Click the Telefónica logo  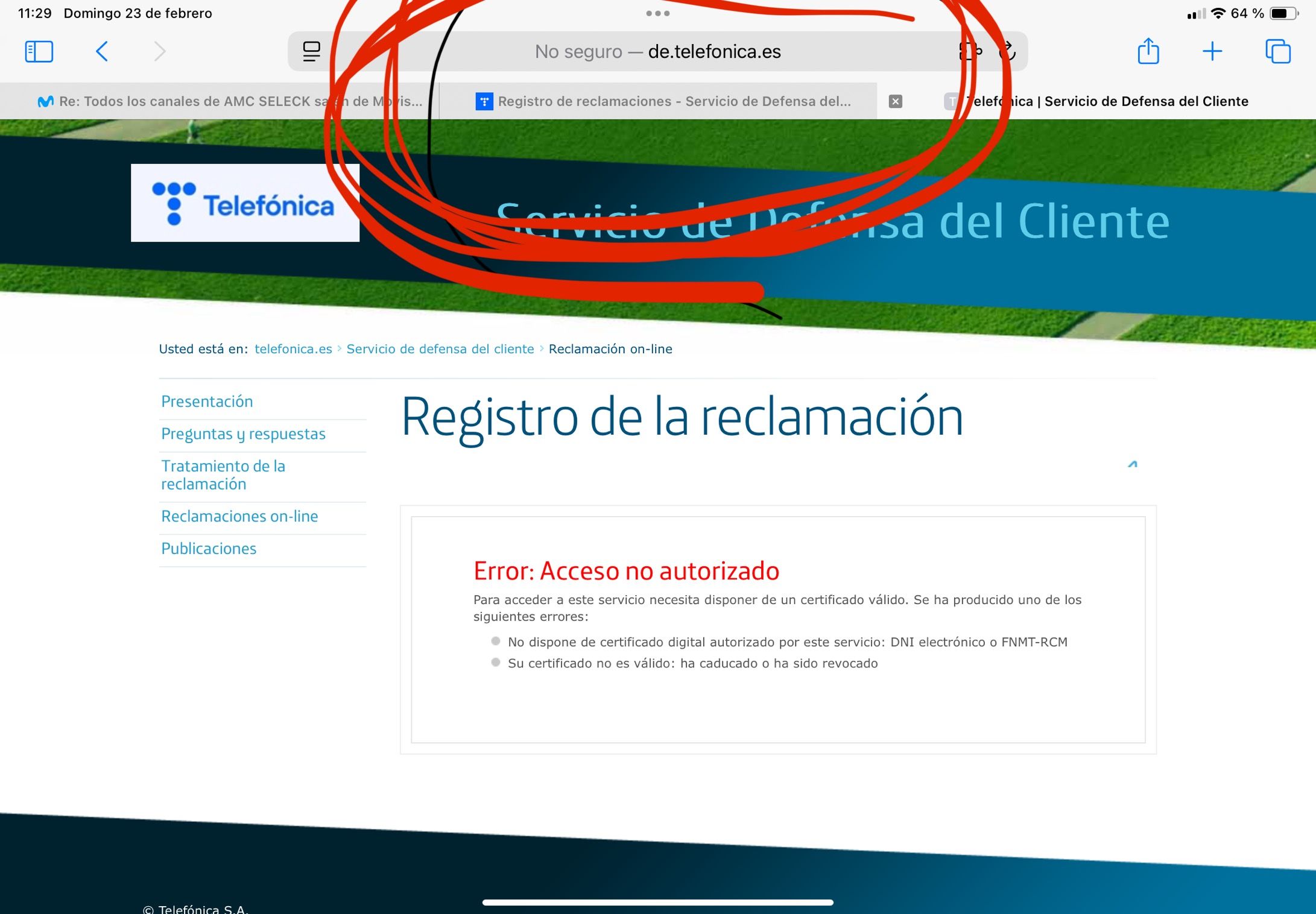[245, 203]
